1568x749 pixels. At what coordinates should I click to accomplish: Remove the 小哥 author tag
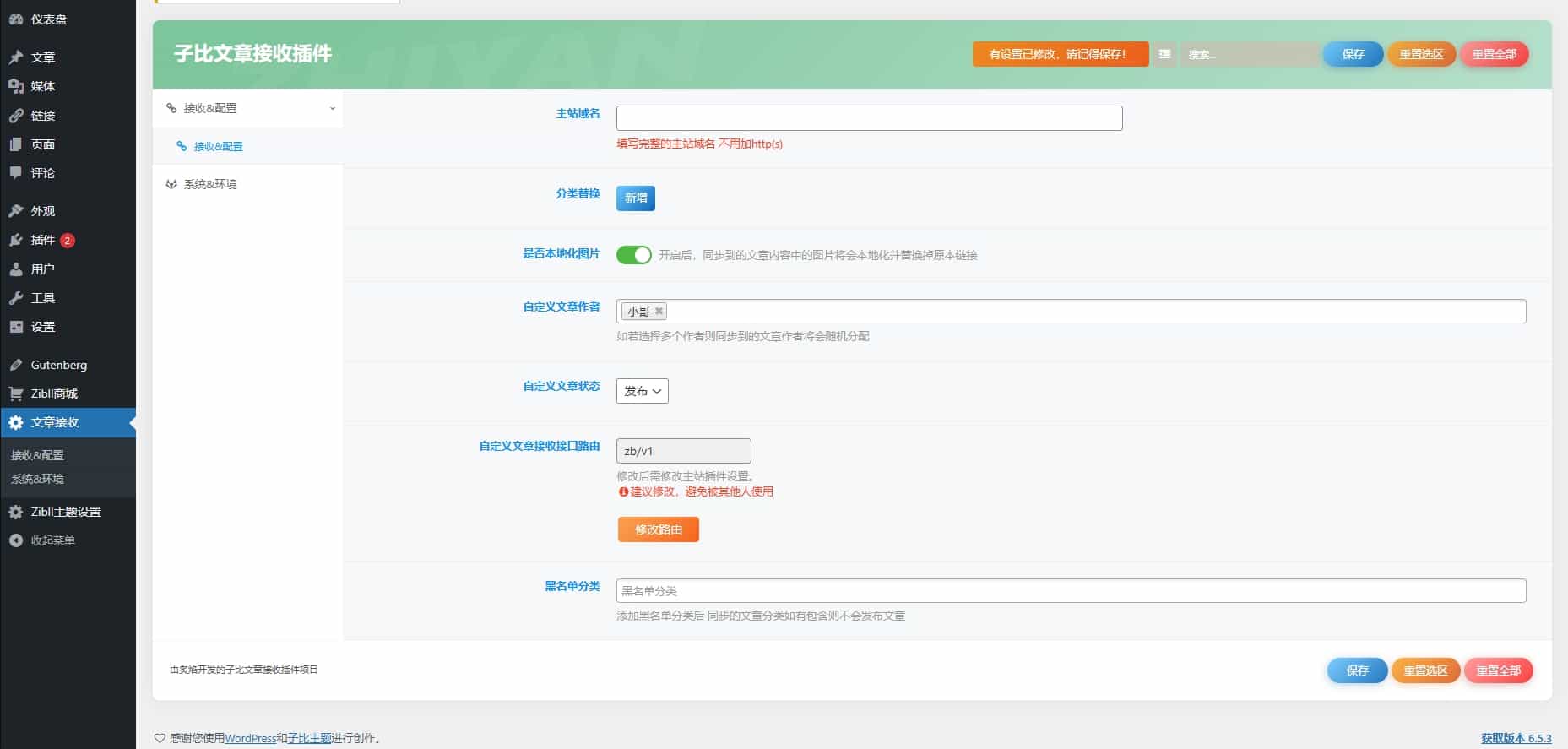coord(659,312)
